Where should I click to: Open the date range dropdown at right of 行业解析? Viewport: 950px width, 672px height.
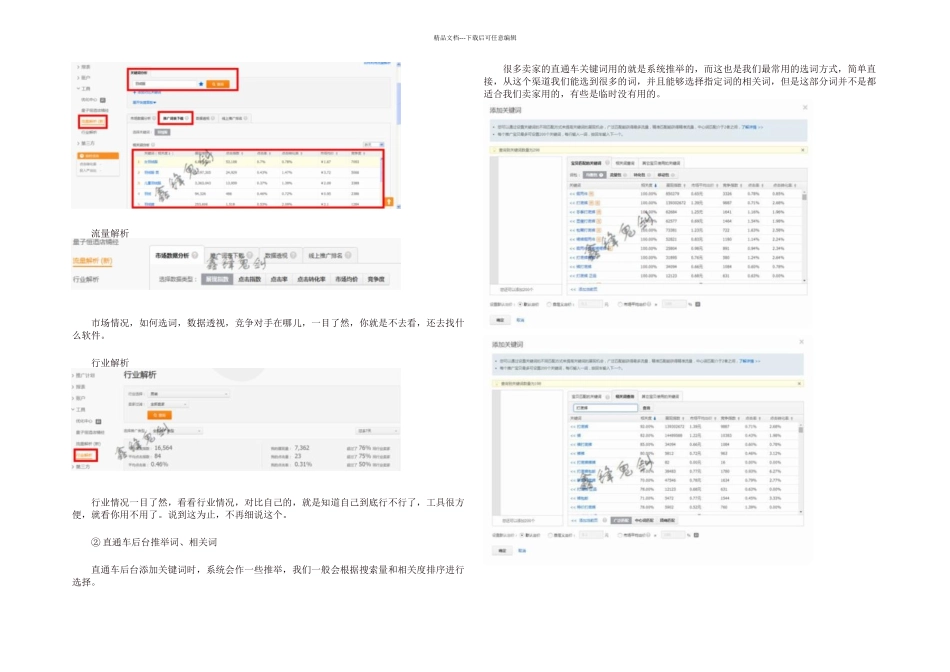click(377, 431)
